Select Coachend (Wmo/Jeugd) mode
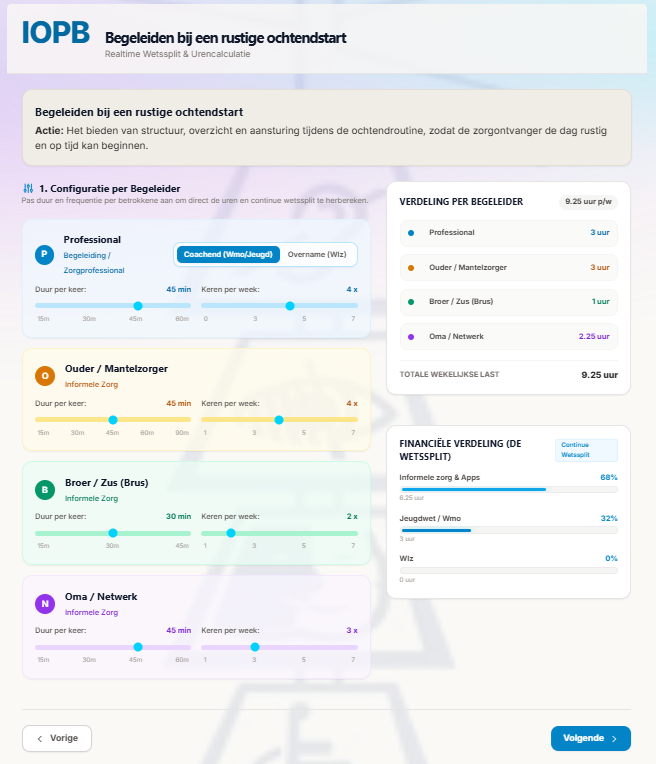 pyautogui.click(x=228, y=254)
